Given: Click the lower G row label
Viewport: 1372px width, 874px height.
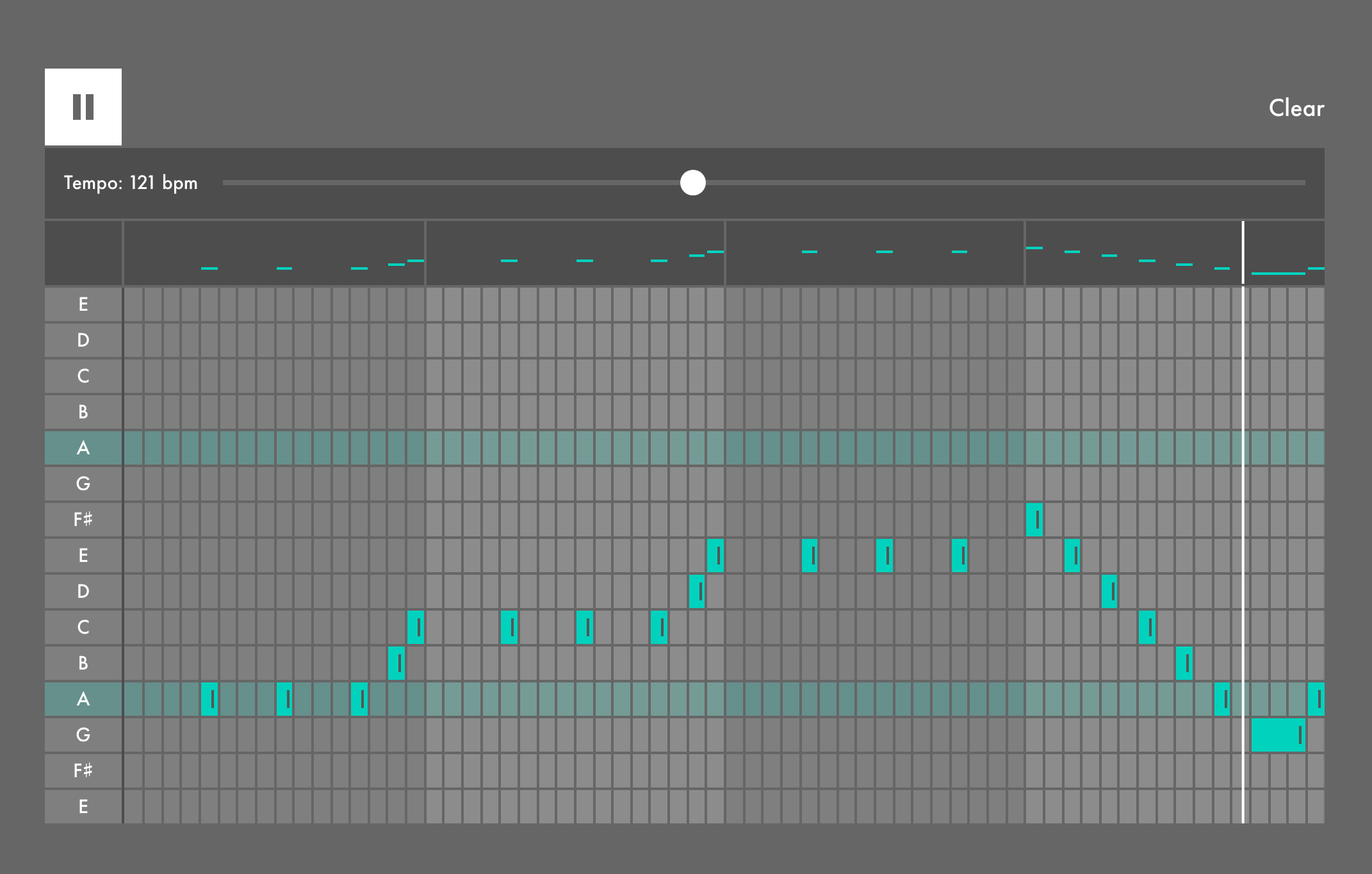Looking at the screenshot, I should [x=83, y=735].
